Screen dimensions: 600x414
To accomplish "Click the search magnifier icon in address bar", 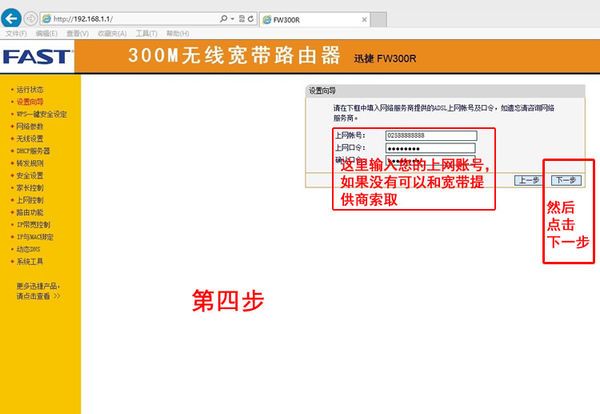I will pyautogui.click(x=223, y=18).
